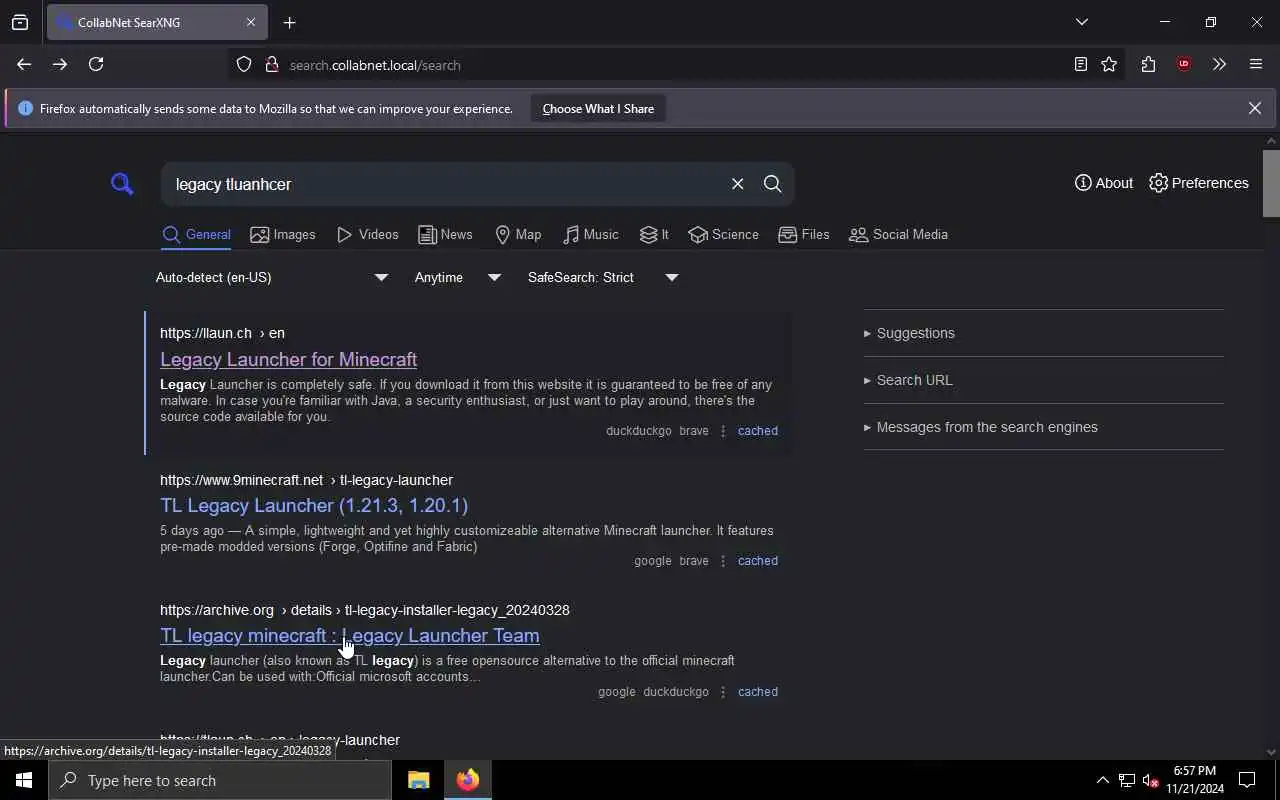The width and height of the screenshot is (1280, 800).
Task: Open the Extensions puzzle icon
Action: point(1148,64)
